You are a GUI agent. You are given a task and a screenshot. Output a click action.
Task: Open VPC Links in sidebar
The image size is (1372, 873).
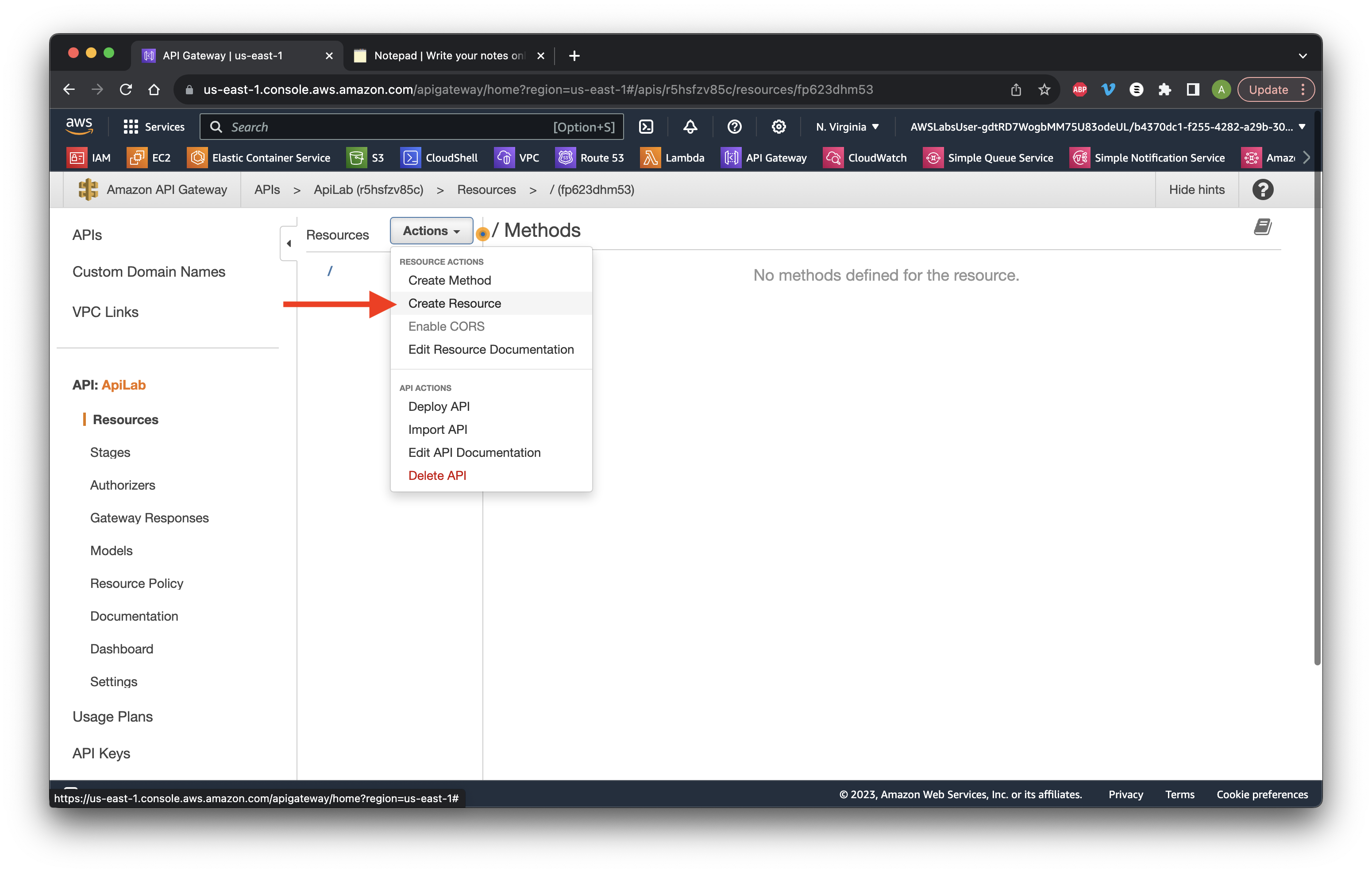click(105, 312)
